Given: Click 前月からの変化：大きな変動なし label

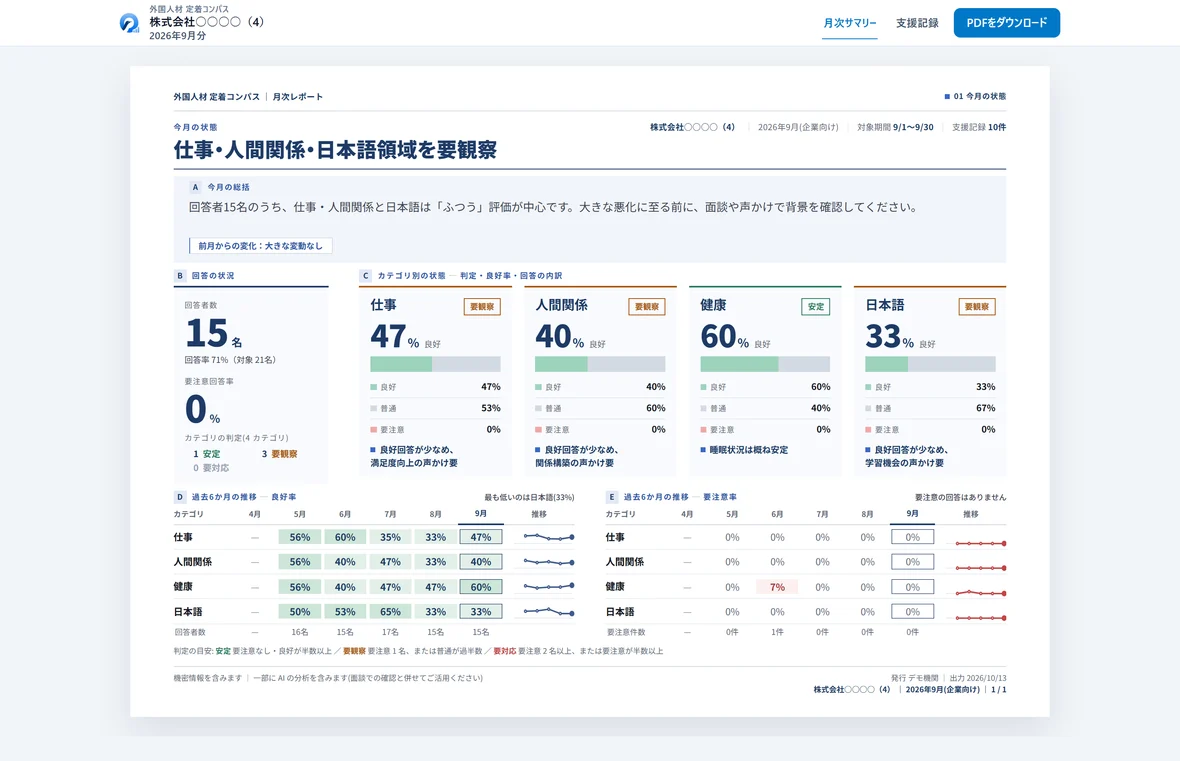Looking at the screenshot, I should click(260, 245).
